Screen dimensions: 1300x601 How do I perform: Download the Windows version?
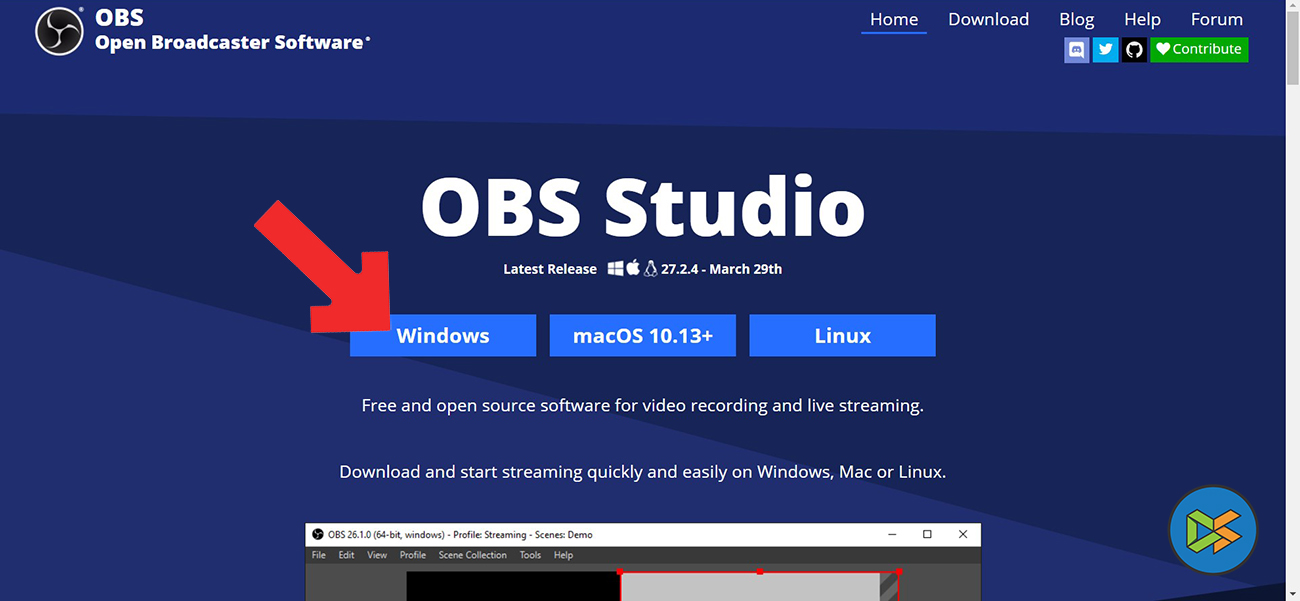(x=443, y=336)
